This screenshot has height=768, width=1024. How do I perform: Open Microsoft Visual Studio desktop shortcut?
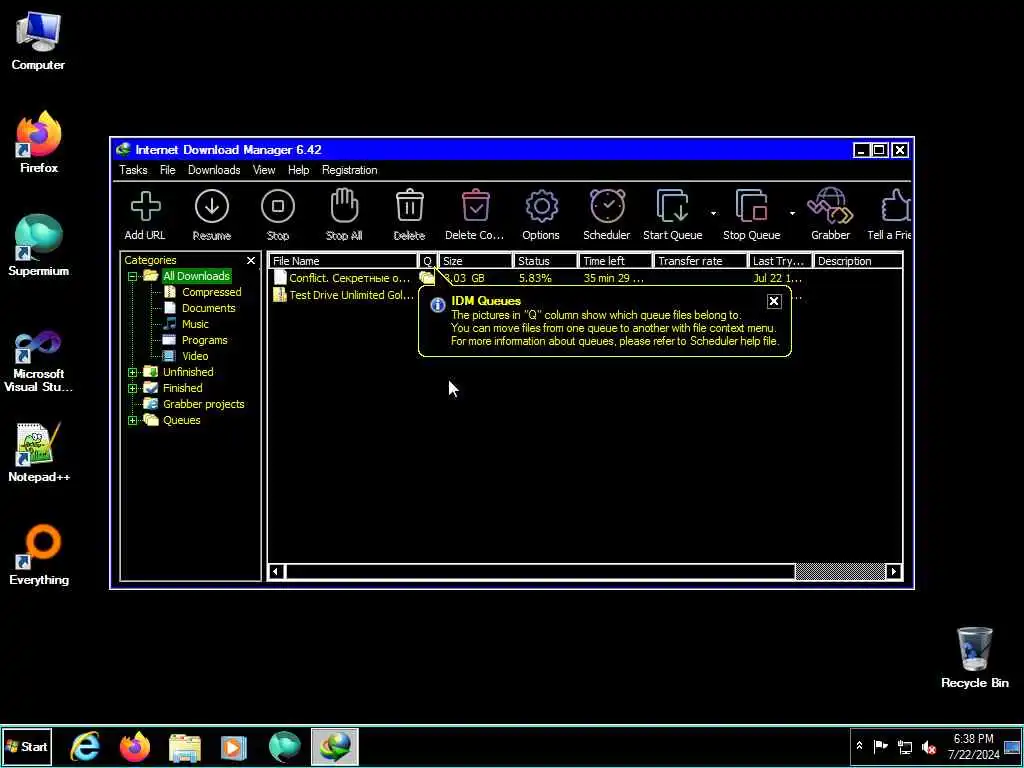click(39, 361)
